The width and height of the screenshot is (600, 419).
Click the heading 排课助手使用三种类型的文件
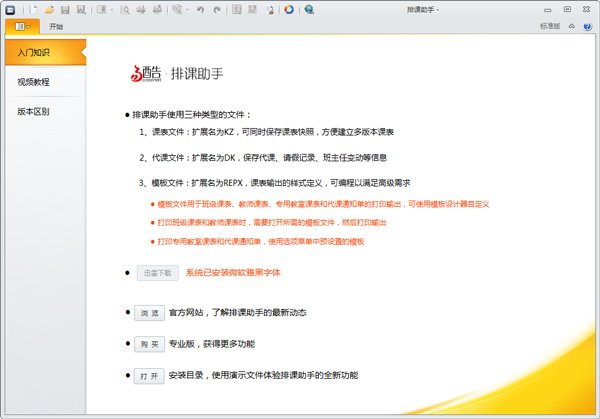coord(192,115)
